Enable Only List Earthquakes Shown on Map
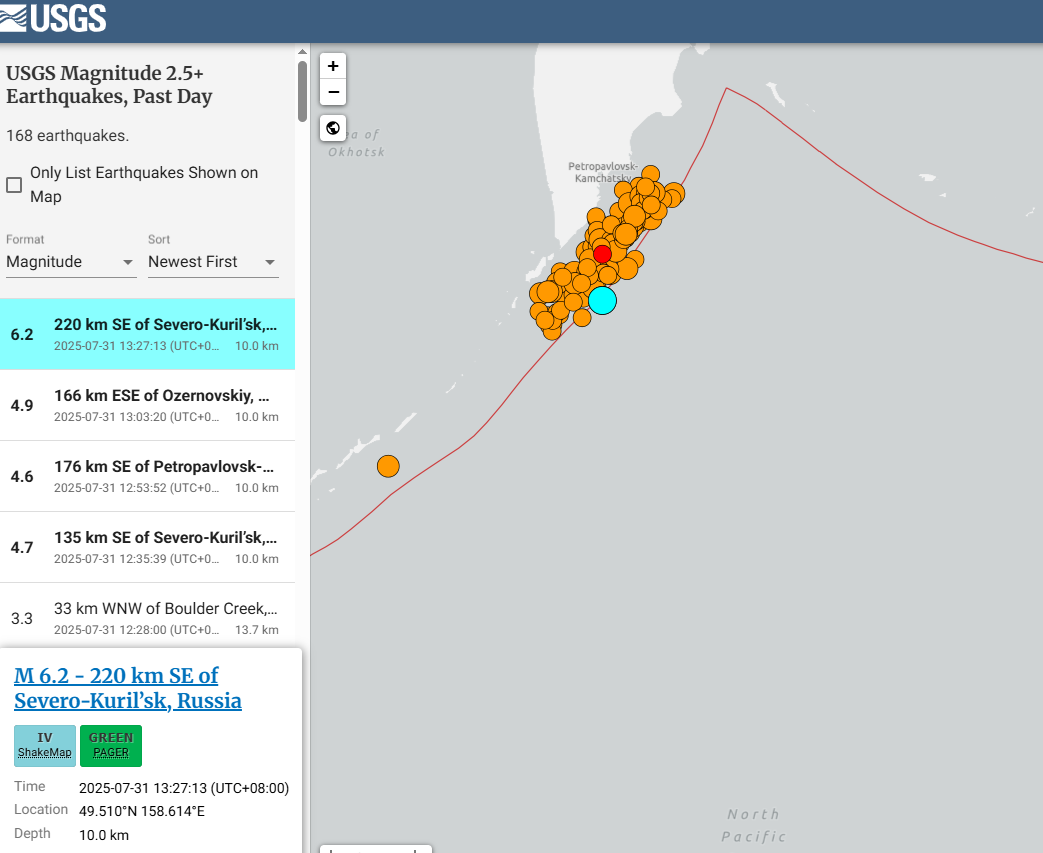 click(15, 184)
